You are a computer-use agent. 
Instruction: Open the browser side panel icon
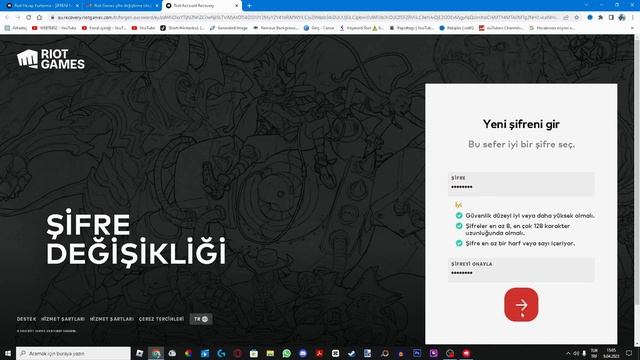click(x=611, y=18)
